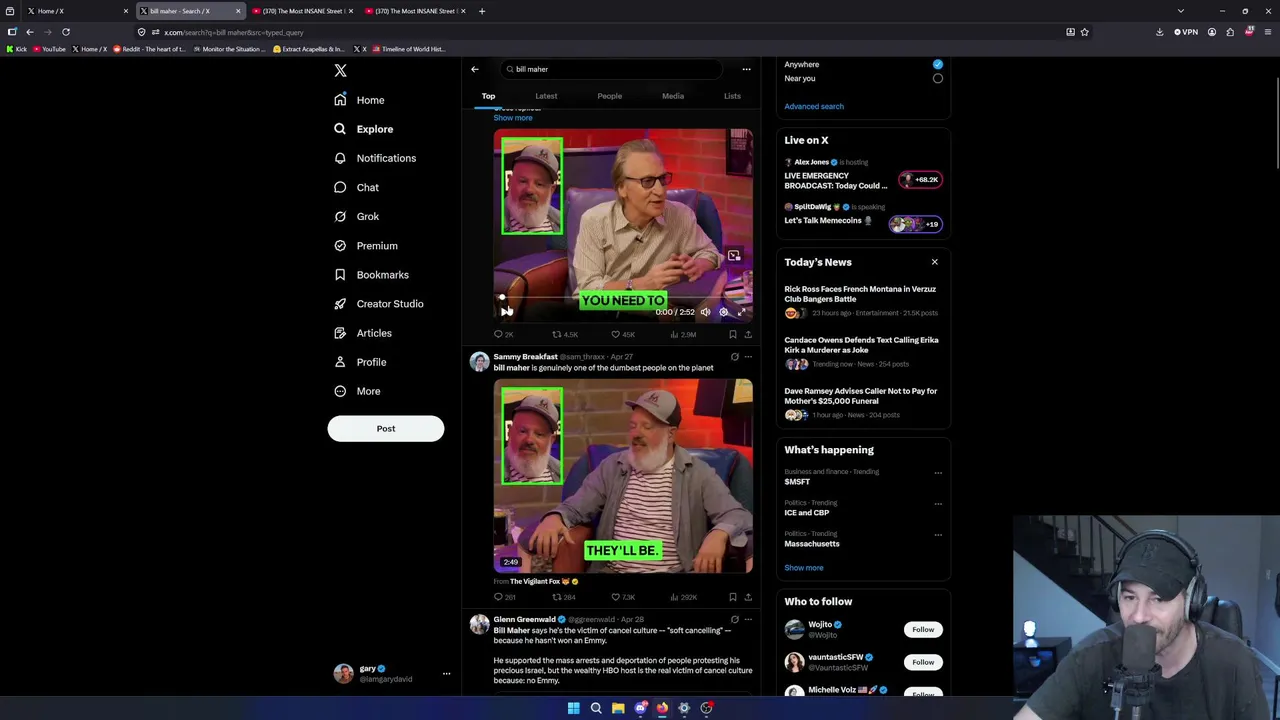This screenshot has height=720, width=1280.
Task: Switch to the Latest tab
Action: coord(546,96)
